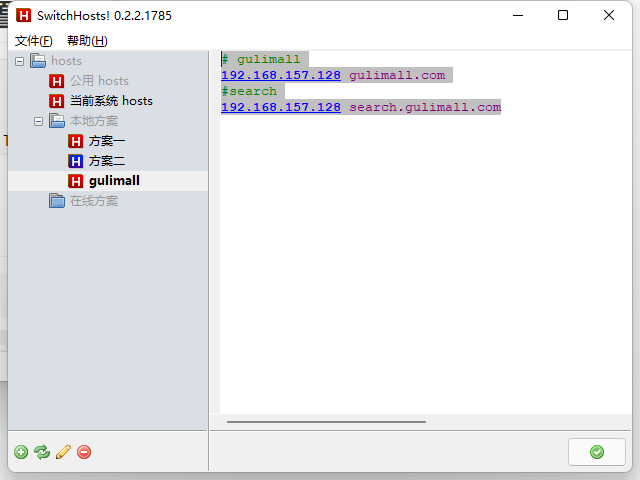Click the 本地方案 folder label

(94, 121)
